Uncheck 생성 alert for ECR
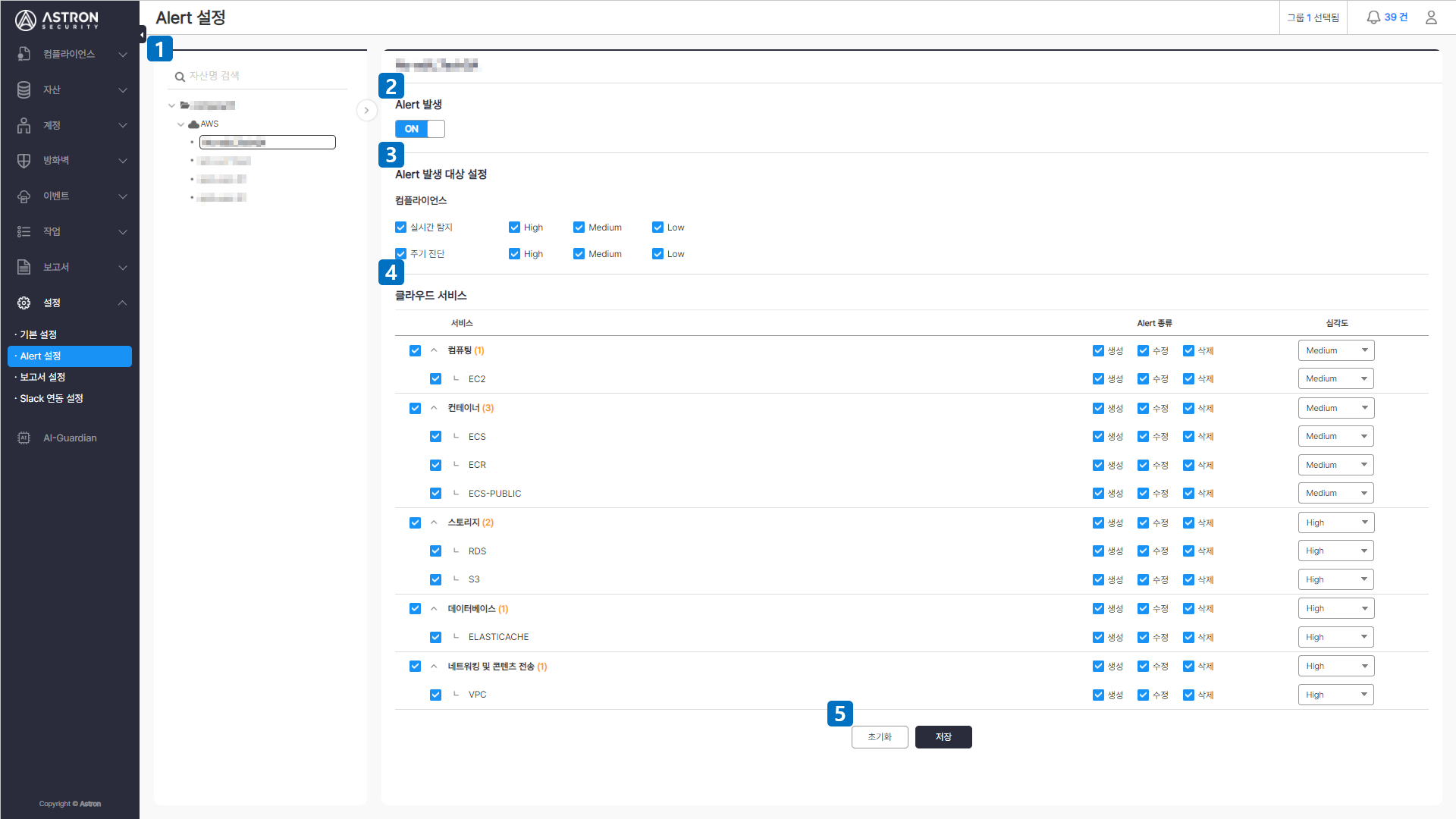1456x819 pixels. (1098, 465)
